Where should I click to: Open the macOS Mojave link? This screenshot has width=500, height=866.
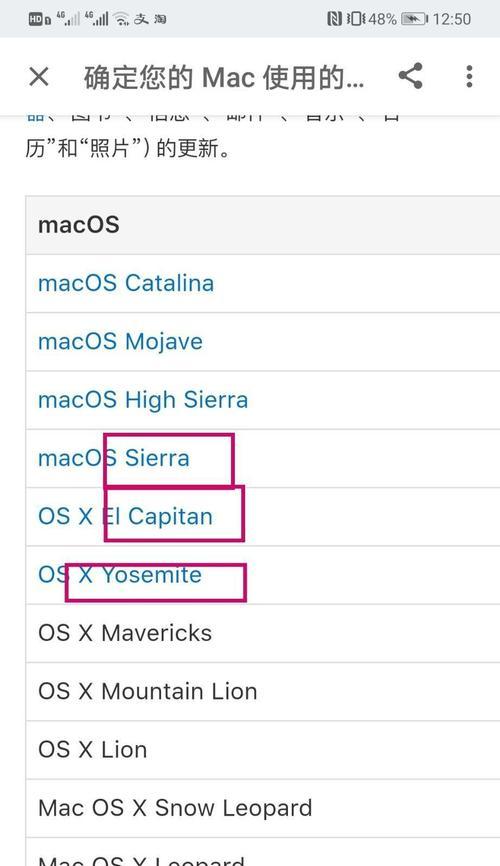120,342
